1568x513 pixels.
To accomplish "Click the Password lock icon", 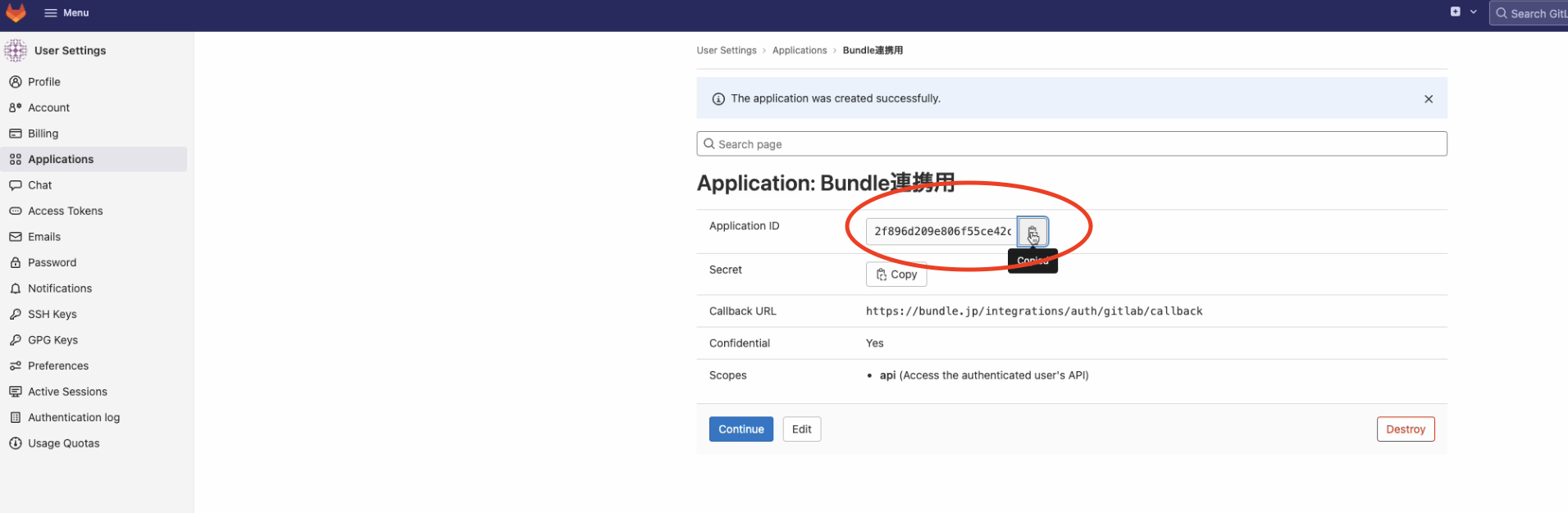I will pos(16,263).
